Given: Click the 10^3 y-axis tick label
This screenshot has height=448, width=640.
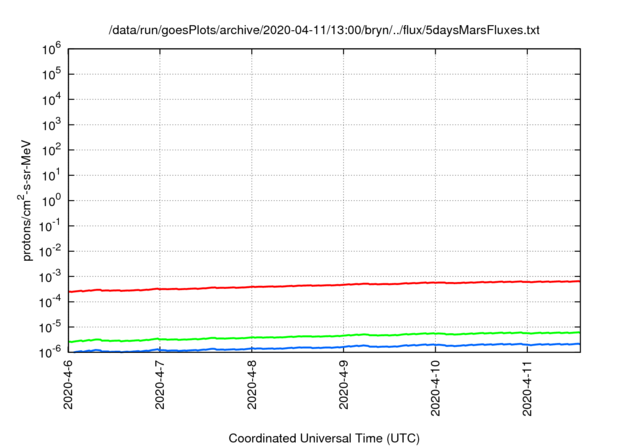Looking at the screenshot, I should (51, 125).
